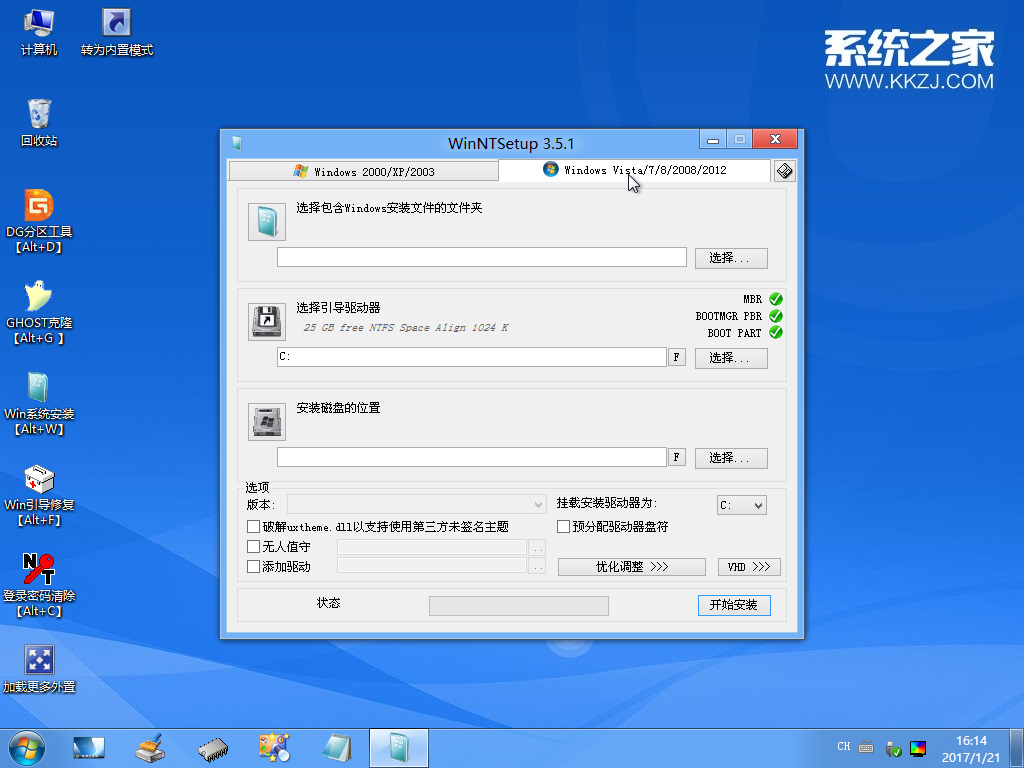Open the VHD >>> options
Screen dimensions: 1024x768
click(x=749, y=568)
